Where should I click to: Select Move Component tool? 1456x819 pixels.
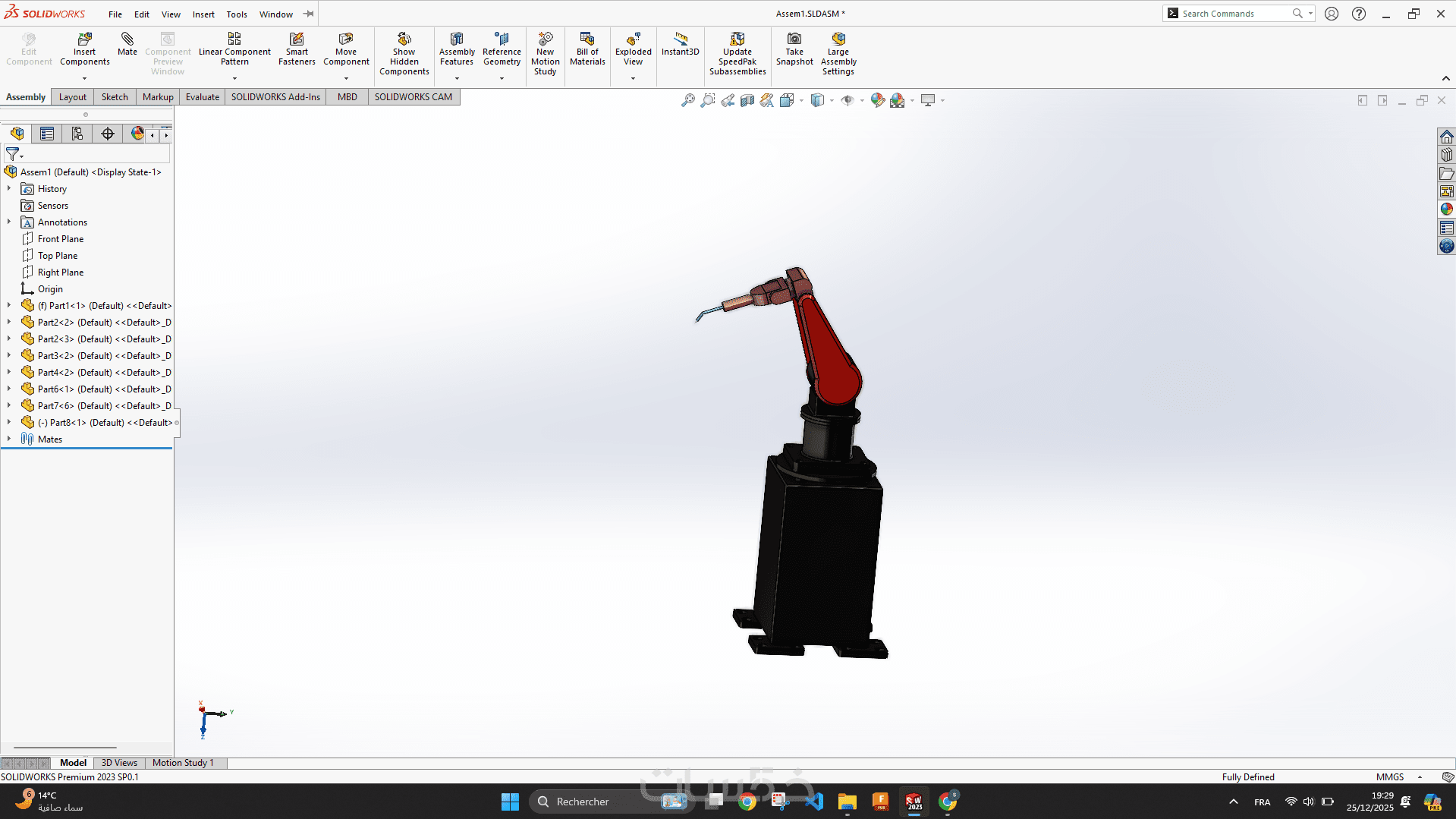[346, 49]
